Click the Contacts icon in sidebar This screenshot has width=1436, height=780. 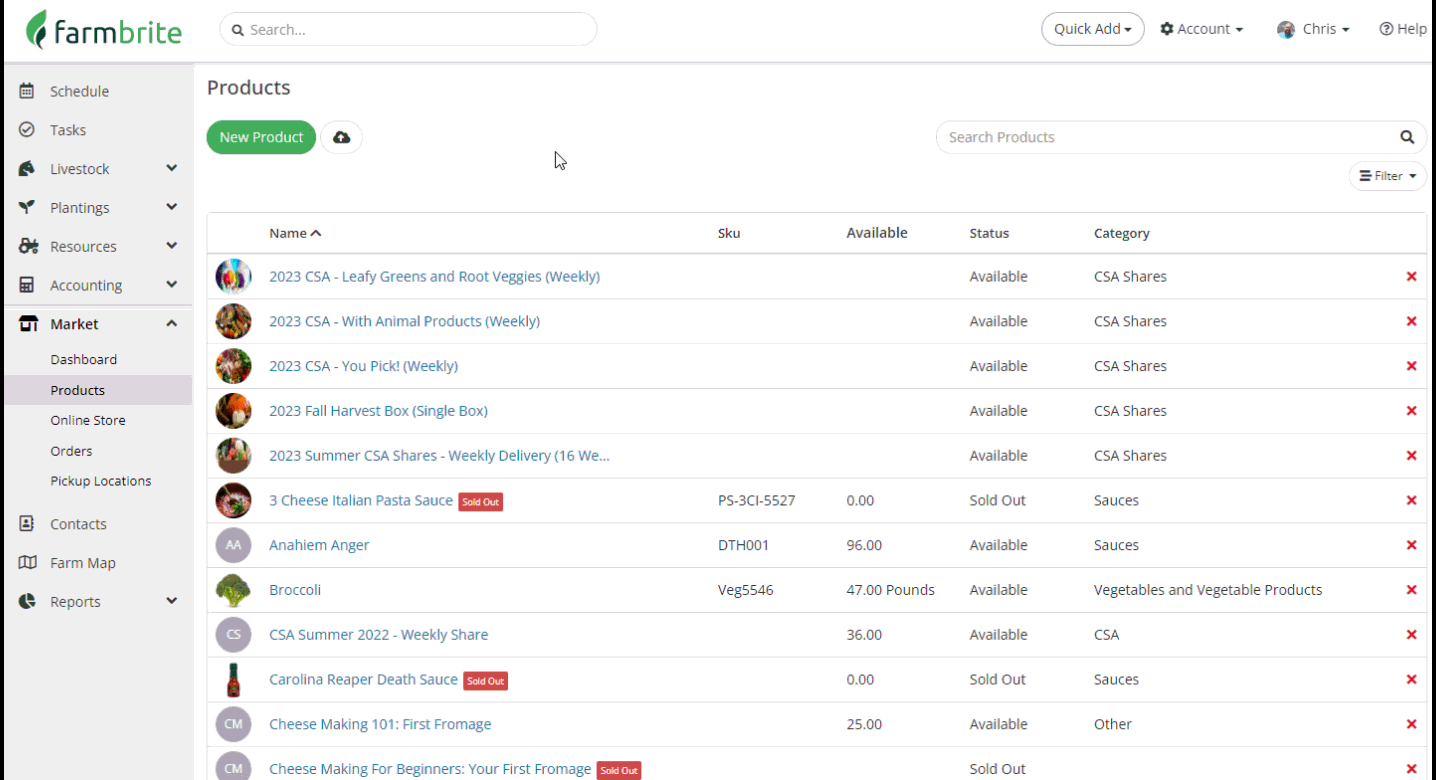point(27,524)
